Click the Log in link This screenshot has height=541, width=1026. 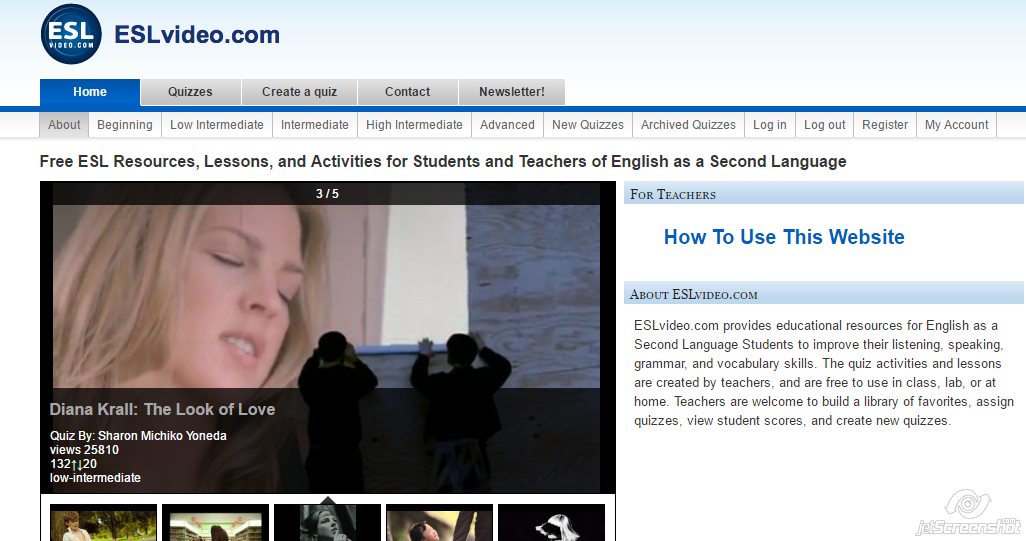pos(770,125)
